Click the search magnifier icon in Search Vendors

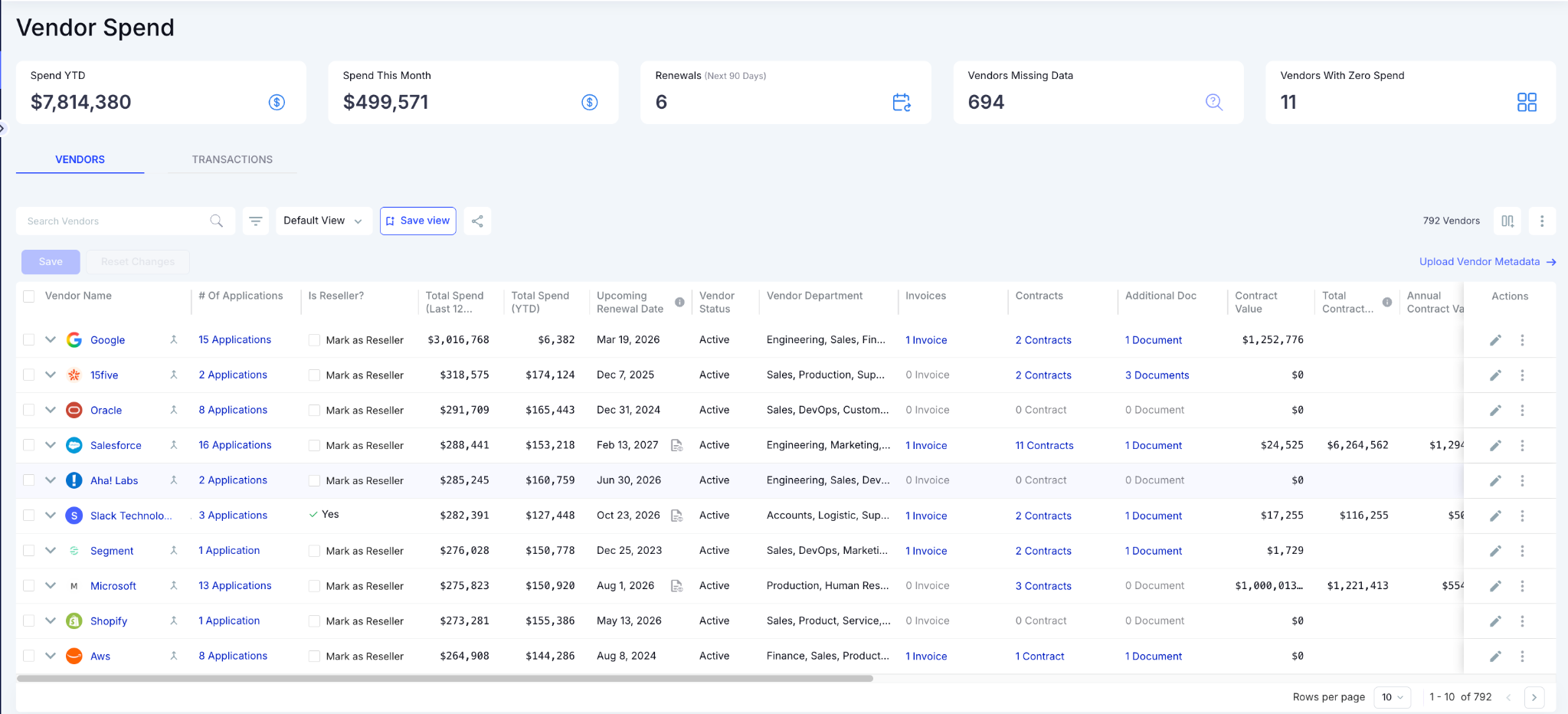pyautogui.click(x=217, y=221)
